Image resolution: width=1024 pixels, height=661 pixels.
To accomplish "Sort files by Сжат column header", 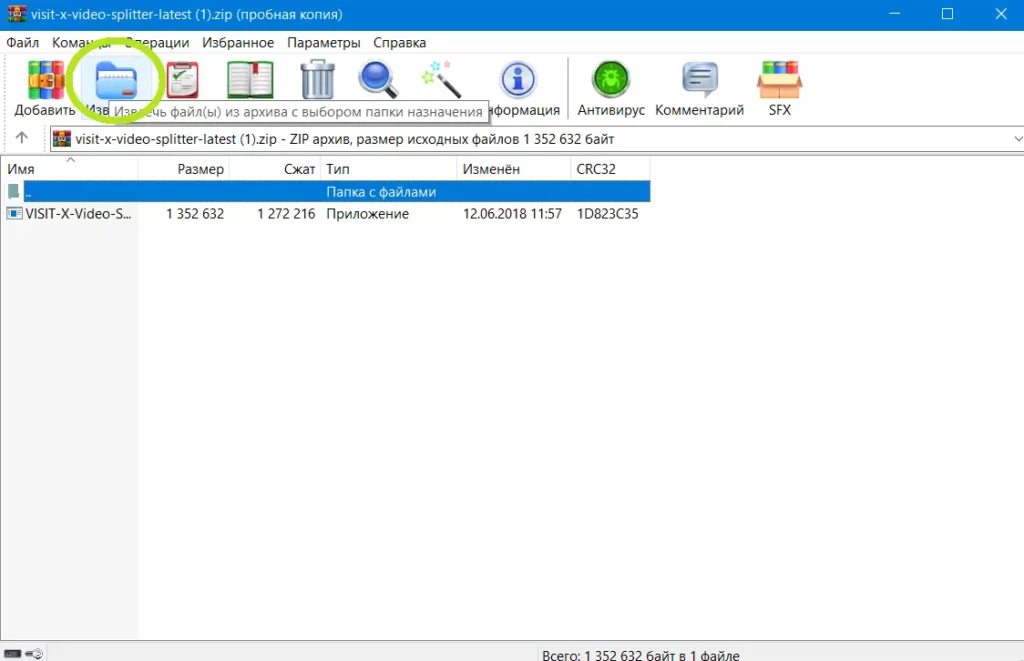I will 275,169.
